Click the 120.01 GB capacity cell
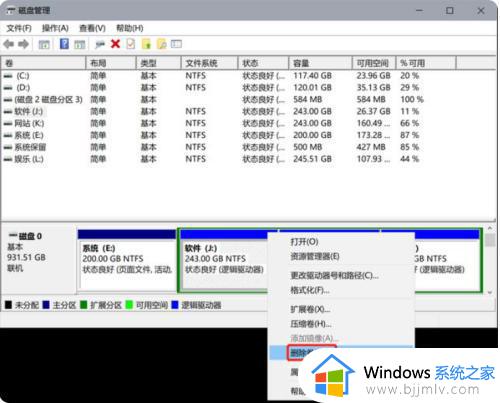 tap(313, 88)
